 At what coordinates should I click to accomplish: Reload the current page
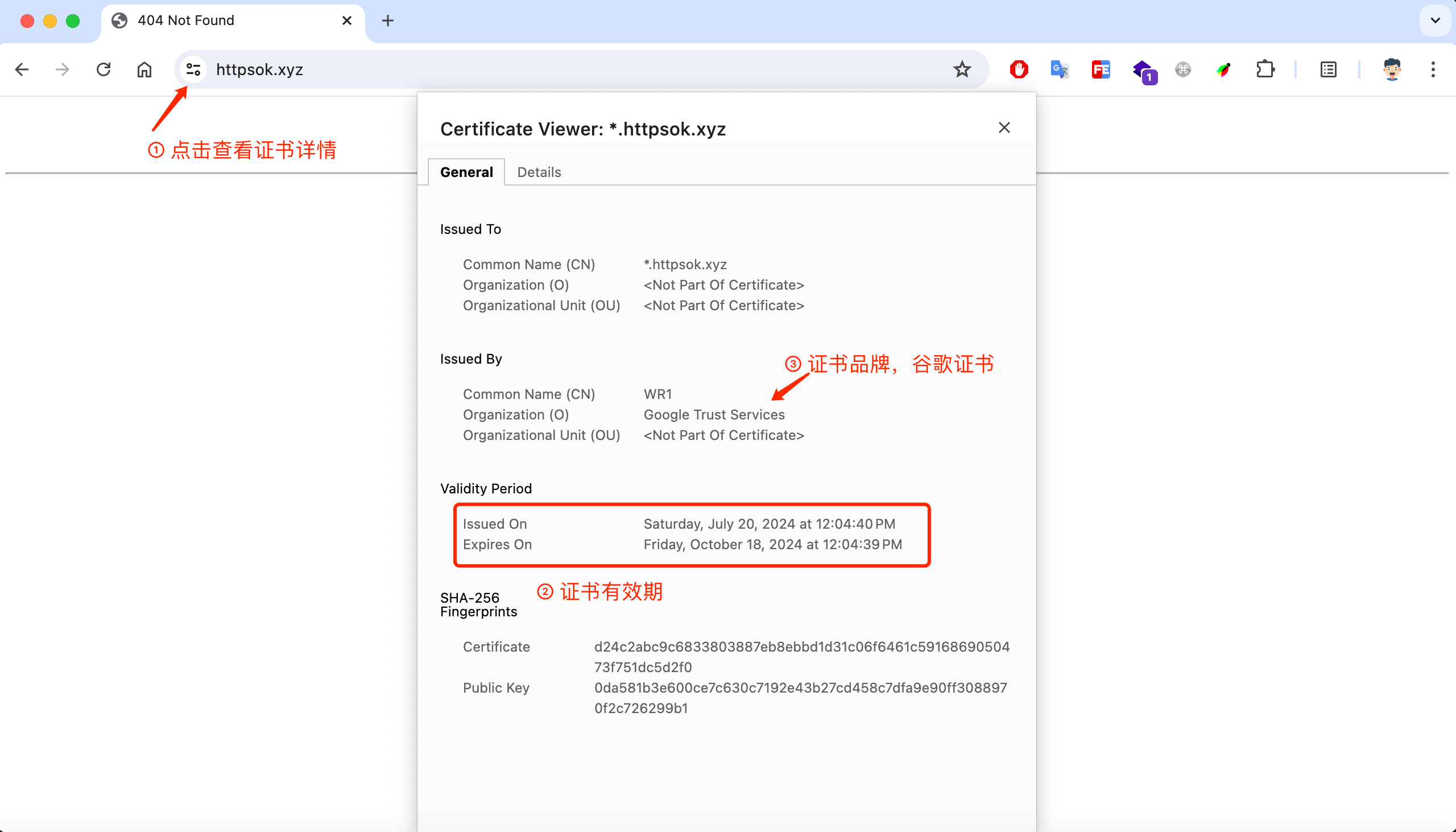tap(104, 70)
